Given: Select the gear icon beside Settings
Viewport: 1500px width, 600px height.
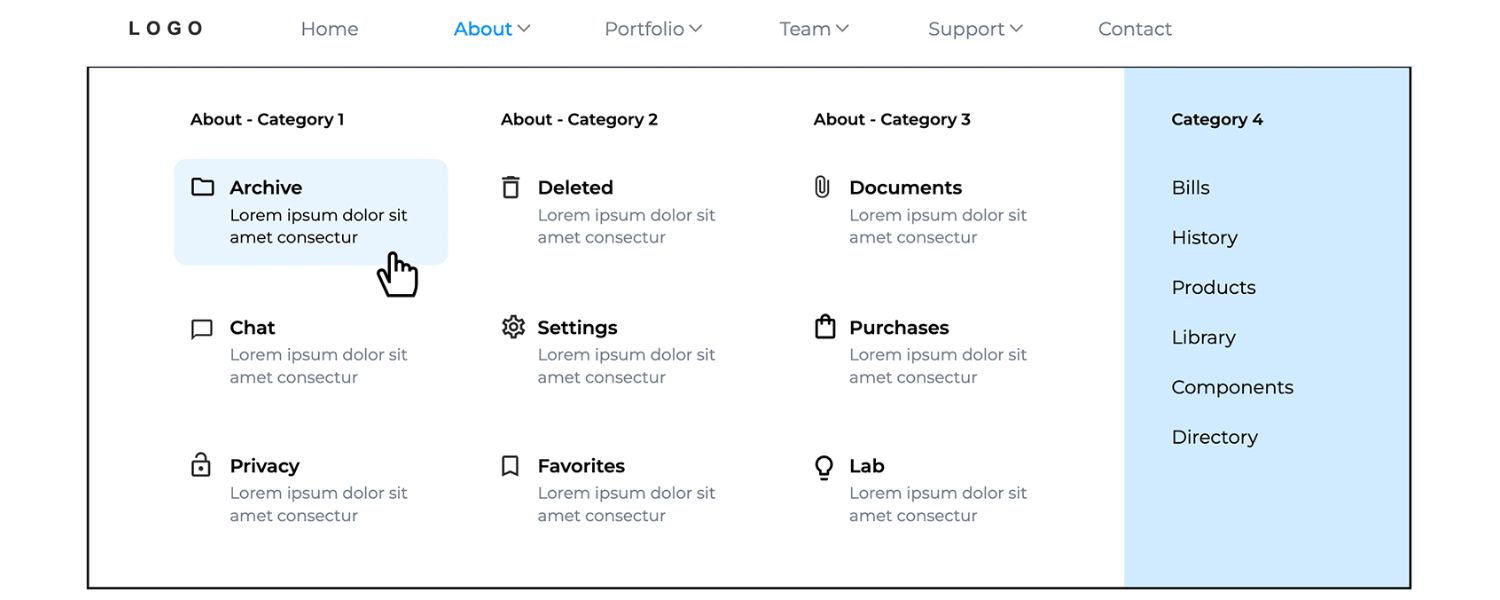Looking at the screenshot, I should [513, 327].
